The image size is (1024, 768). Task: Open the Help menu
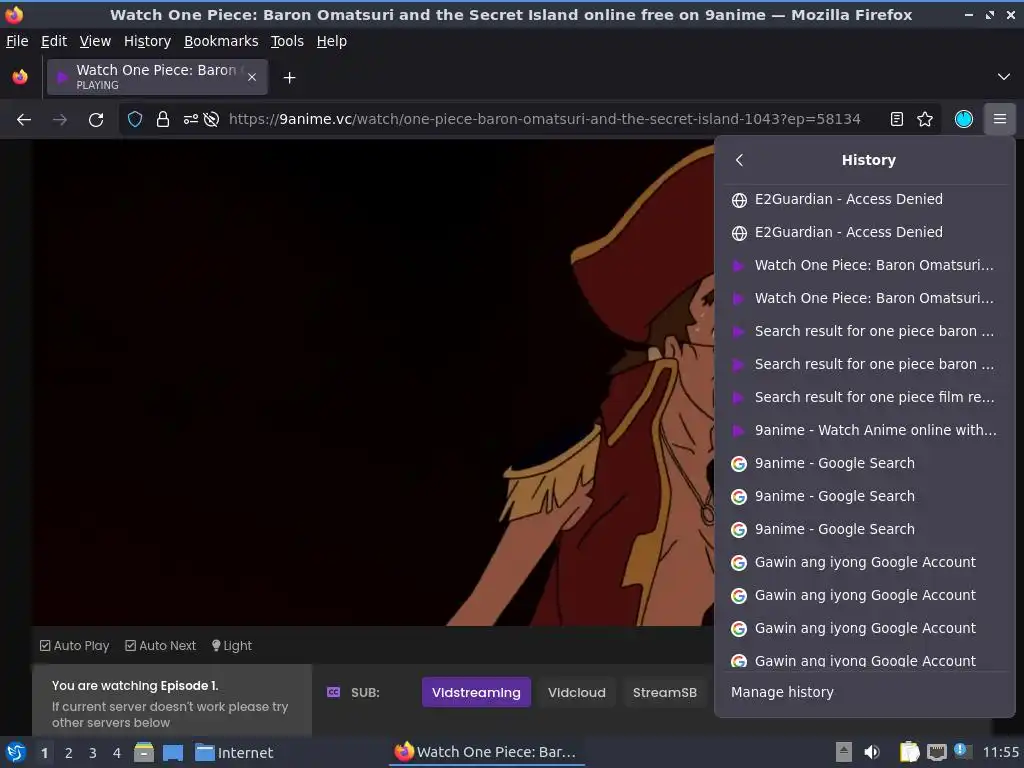331,41
